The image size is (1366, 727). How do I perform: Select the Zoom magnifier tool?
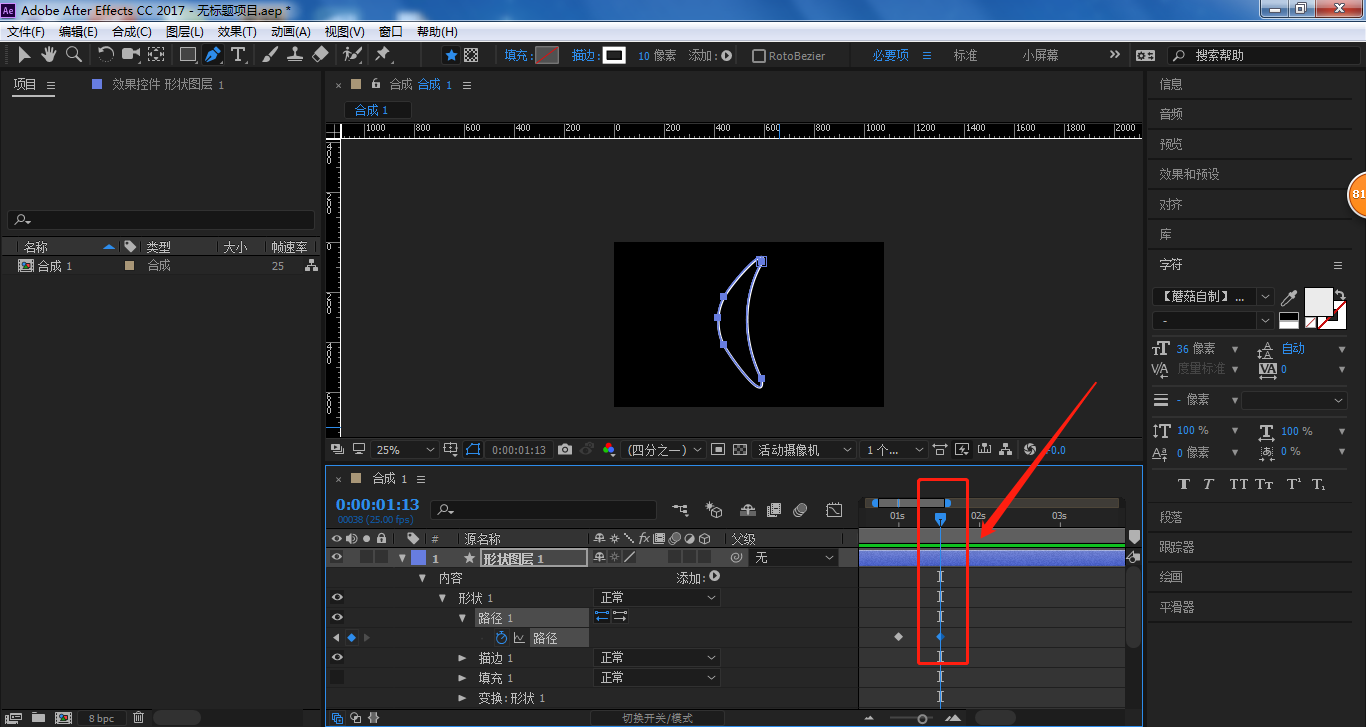click(73, 55)
